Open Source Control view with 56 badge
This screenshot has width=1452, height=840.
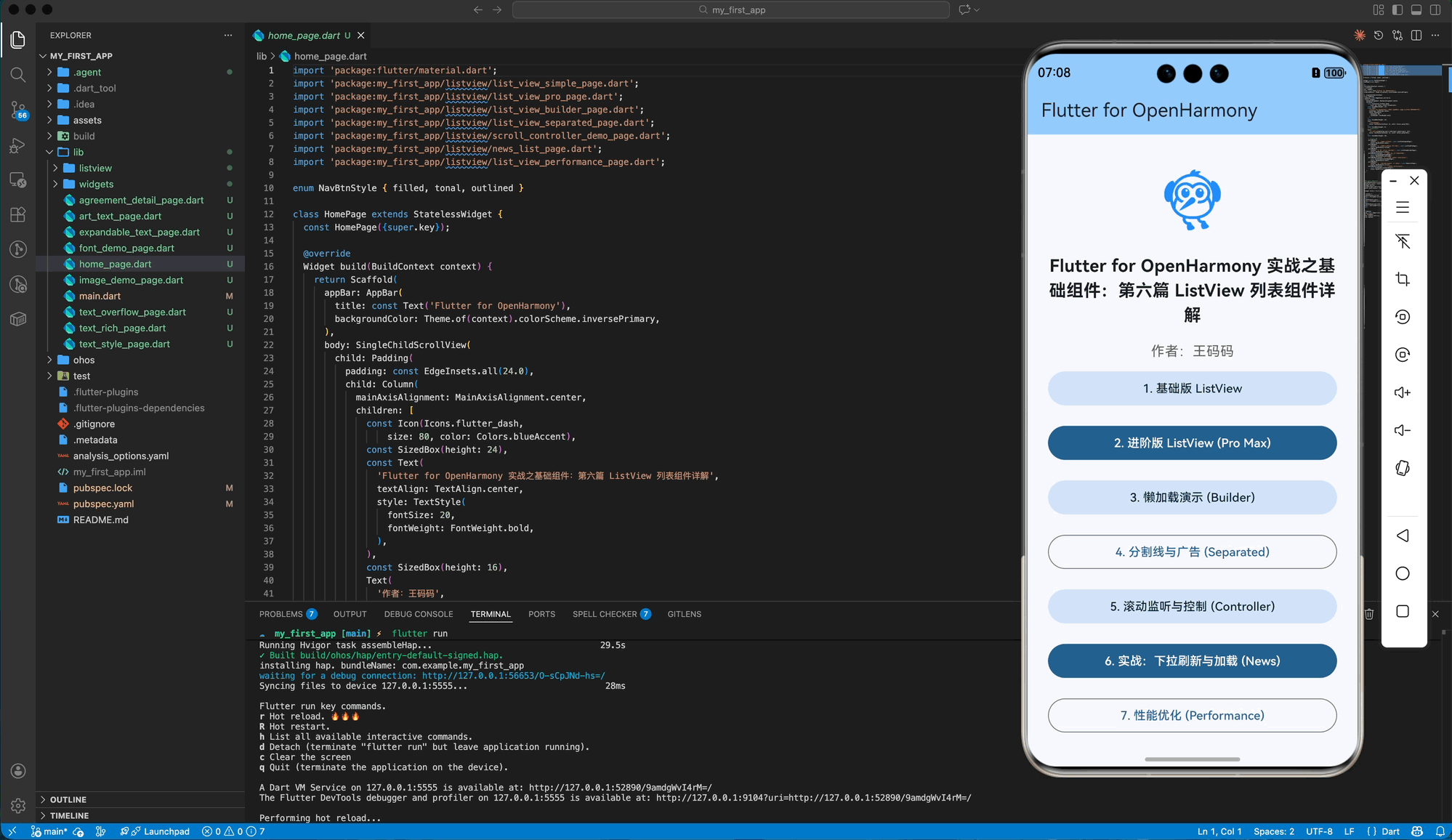click(18, 110)
